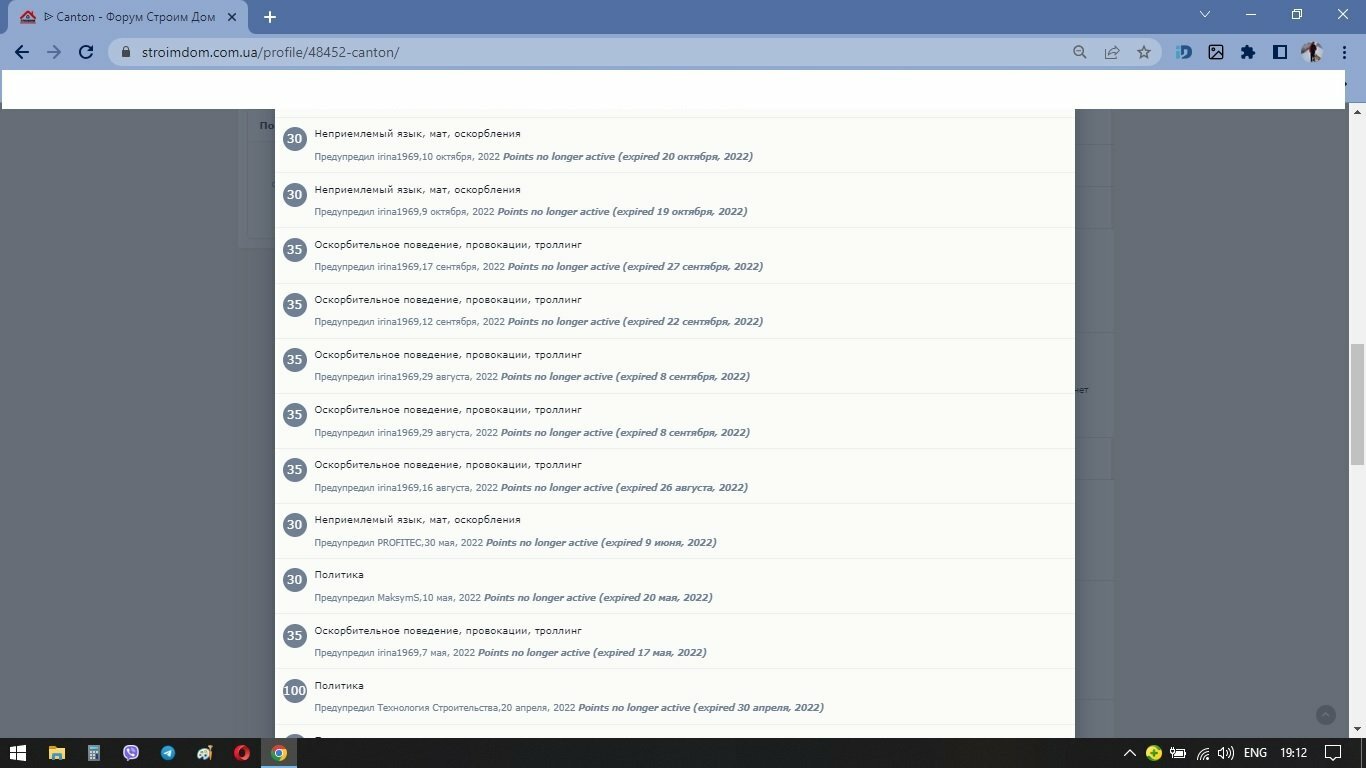
Task: Open Viber from the taskbar
Action: 131,753
